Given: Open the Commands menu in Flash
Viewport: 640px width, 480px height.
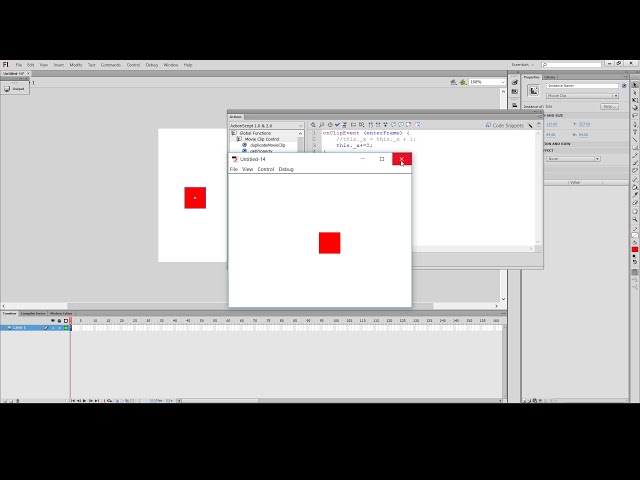Looking at the screenshot, I should point(111,65).
